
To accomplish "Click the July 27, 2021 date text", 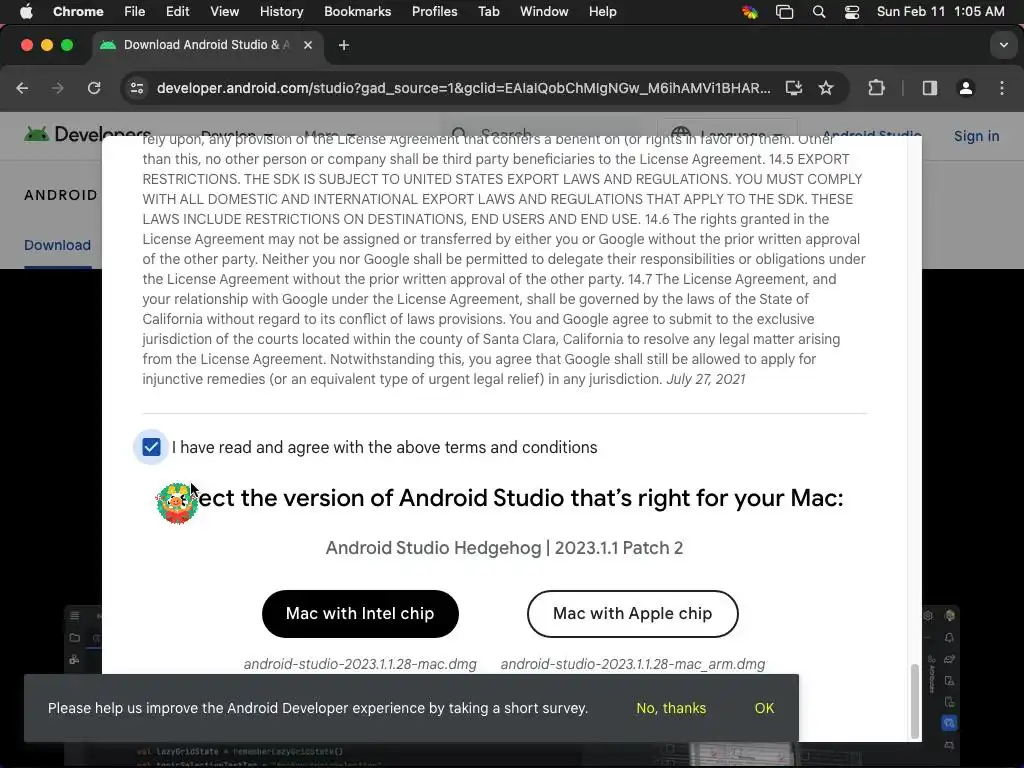I will pyautogui.click(x=705, y=379).
